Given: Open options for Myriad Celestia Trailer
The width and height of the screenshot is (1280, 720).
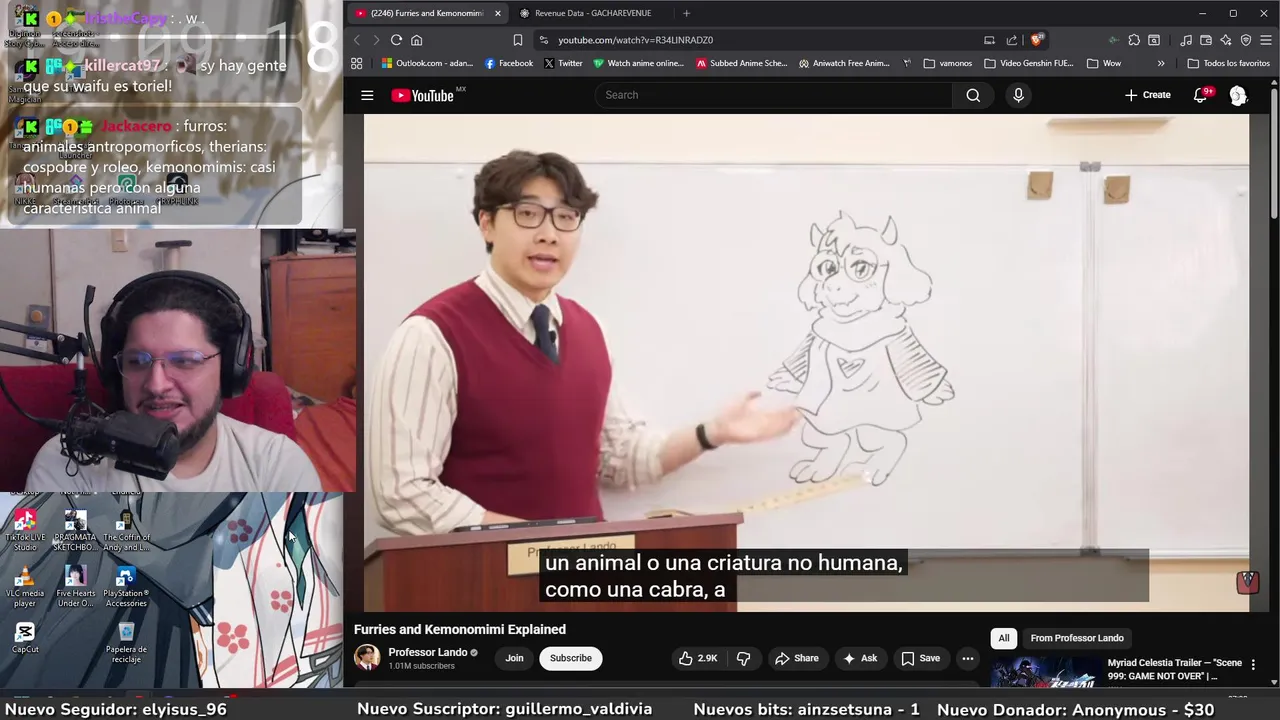Looking at the screenshot, I should click(1253, 665).
